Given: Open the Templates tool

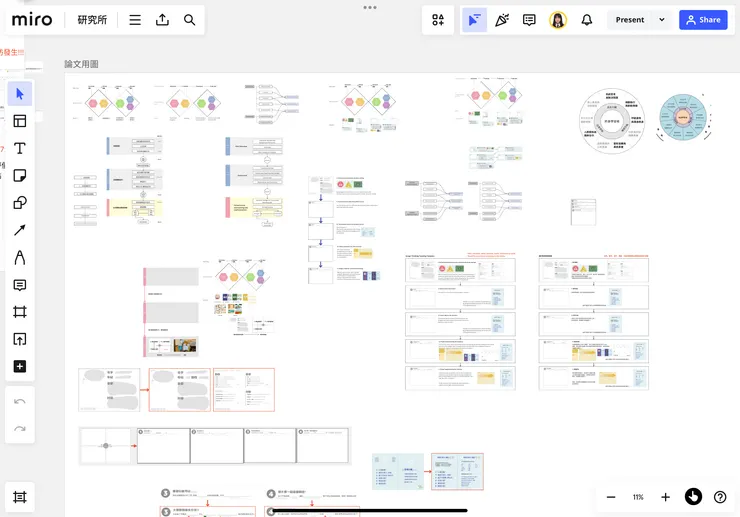Looking at the screenshot, I should pyautogui.click(x=20, y=121).
